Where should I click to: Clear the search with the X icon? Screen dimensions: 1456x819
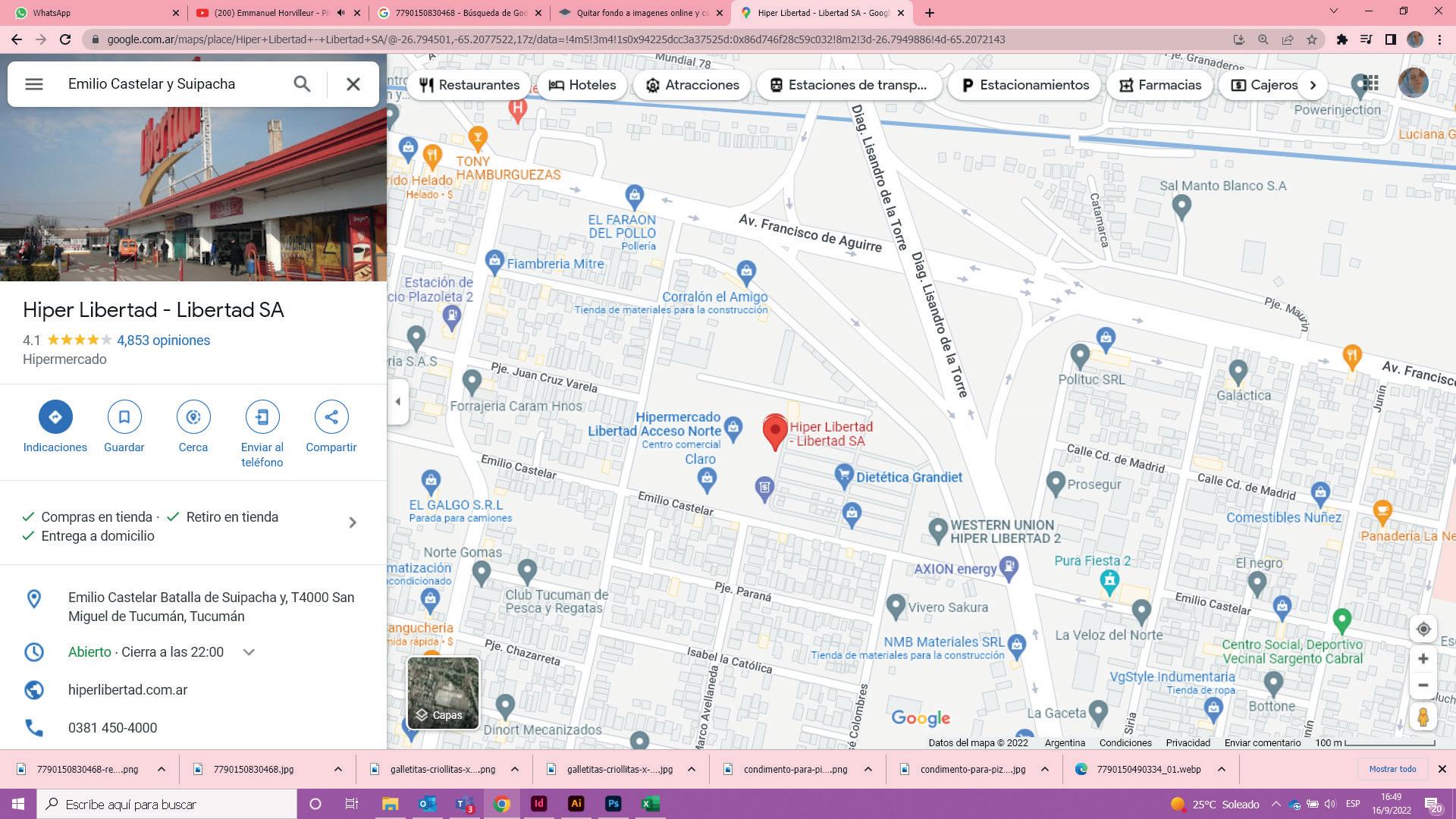pos(353,84)
